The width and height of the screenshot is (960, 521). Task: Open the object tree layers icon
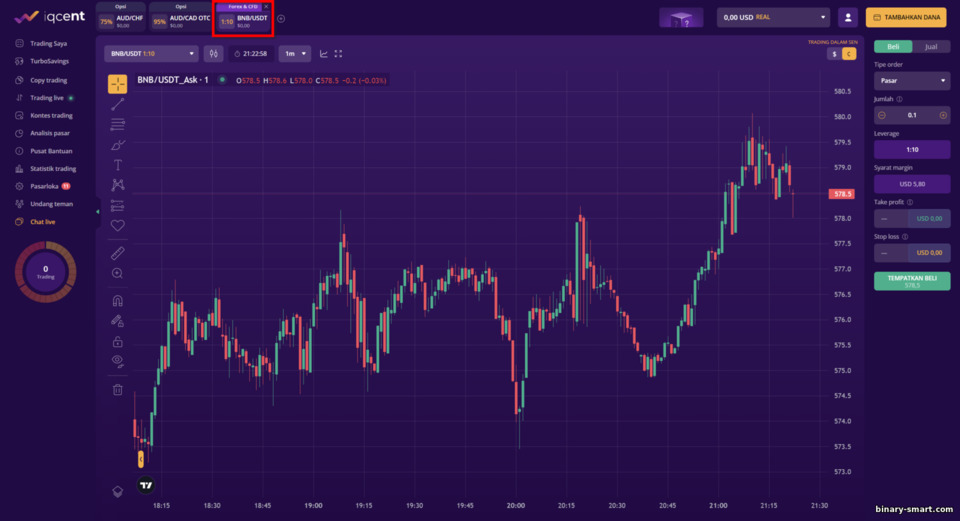pyautogui.click(x=118, y=491)
